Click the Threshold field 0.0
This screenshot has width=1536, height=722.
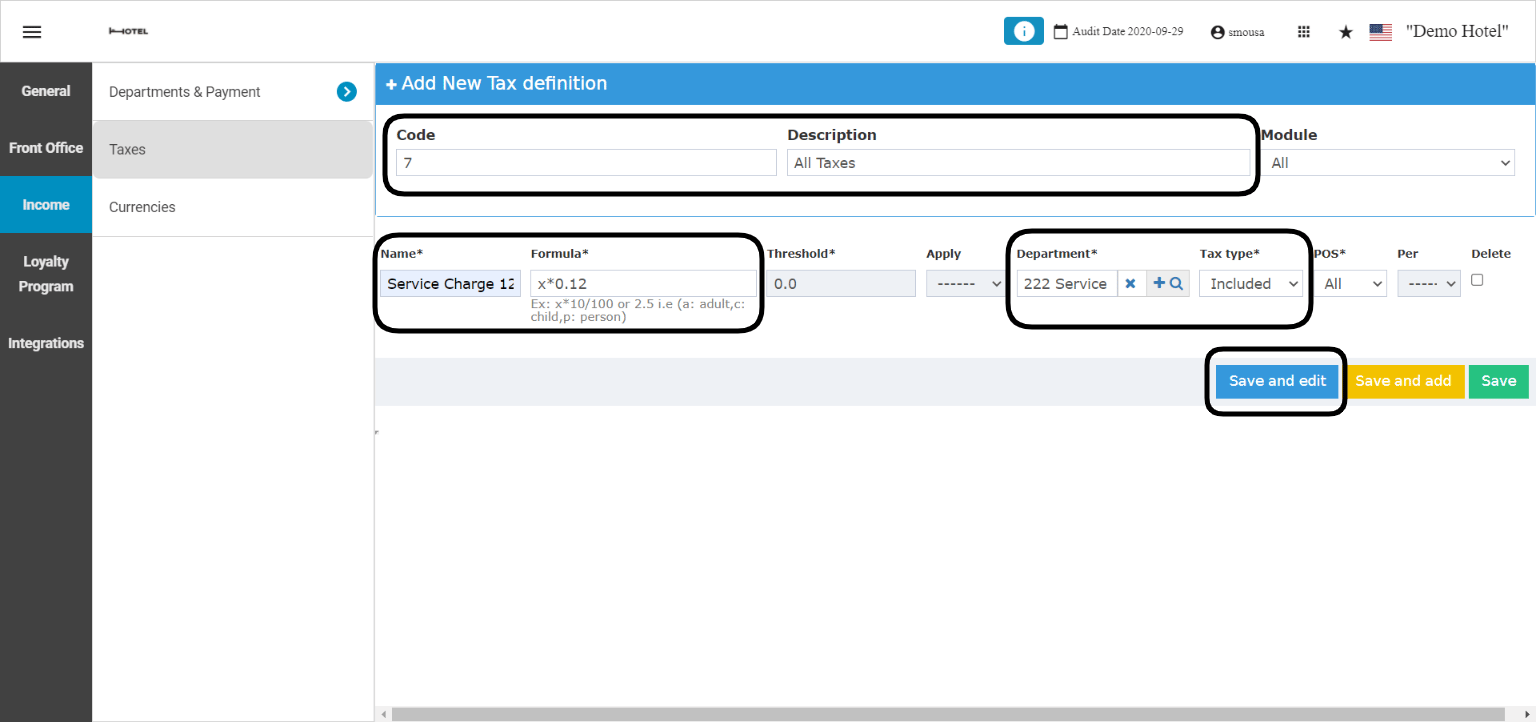tap(841, 284)
